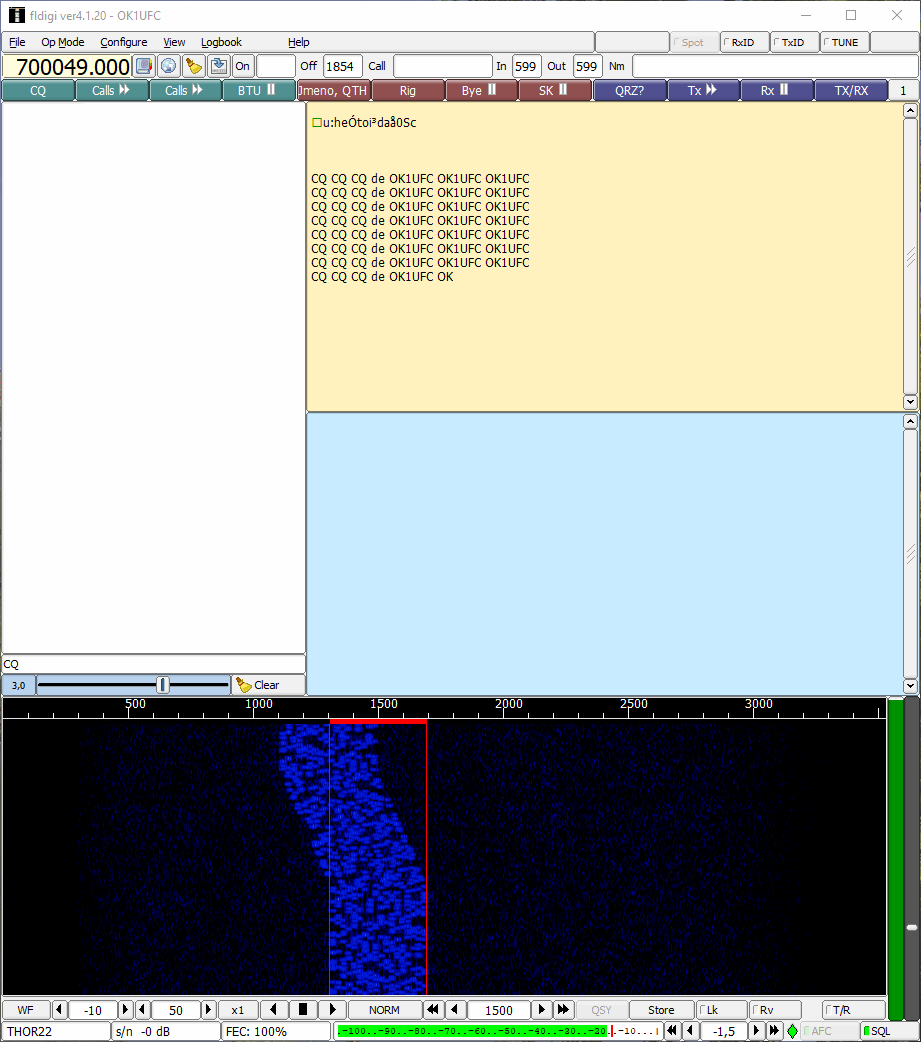The image size is (921, 1042).
Task: Click the fast-forward cursor frequency arrow
Action: pos(563,1010)
